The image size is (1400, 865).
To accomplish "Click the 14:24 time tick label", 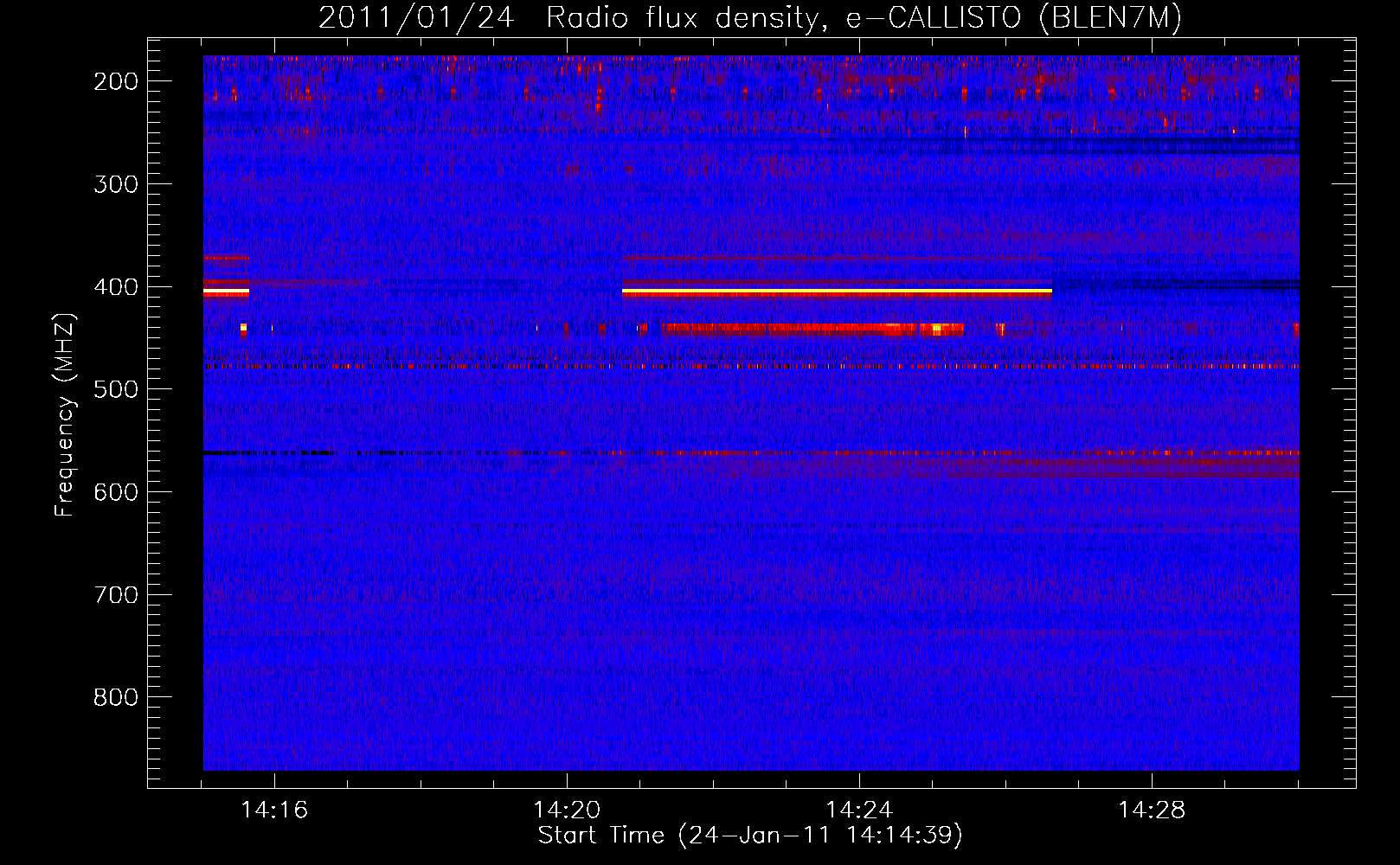I will (859, 811).
